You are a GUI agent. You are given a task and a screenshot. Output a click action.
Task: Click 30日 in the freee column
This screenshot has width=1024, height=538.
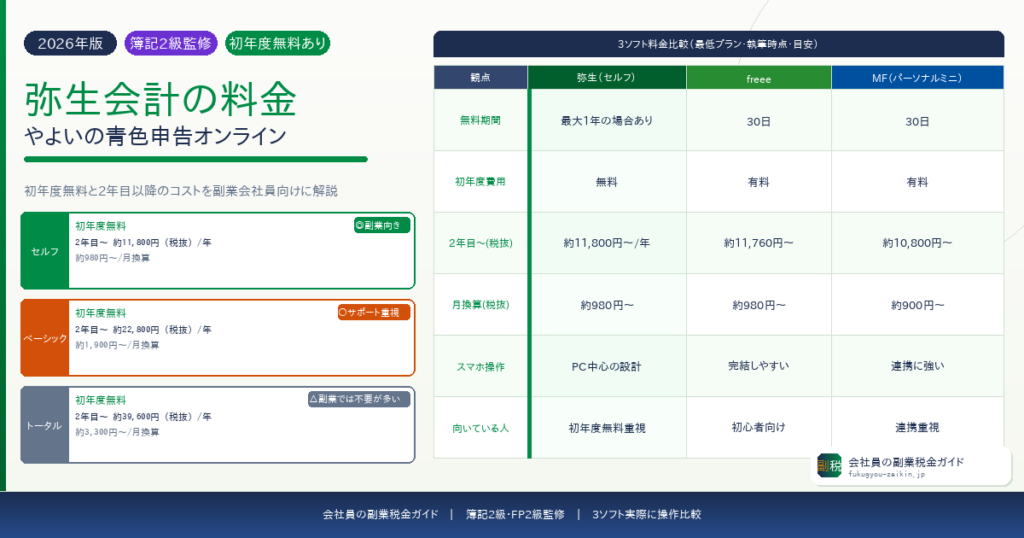pyautogui.click(x=759, y=121)
